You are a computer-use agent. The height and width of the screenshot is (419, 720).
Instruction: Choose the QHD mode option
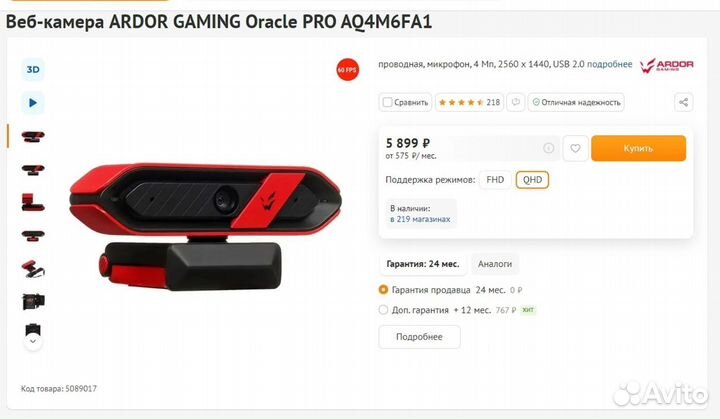(532, 180)
